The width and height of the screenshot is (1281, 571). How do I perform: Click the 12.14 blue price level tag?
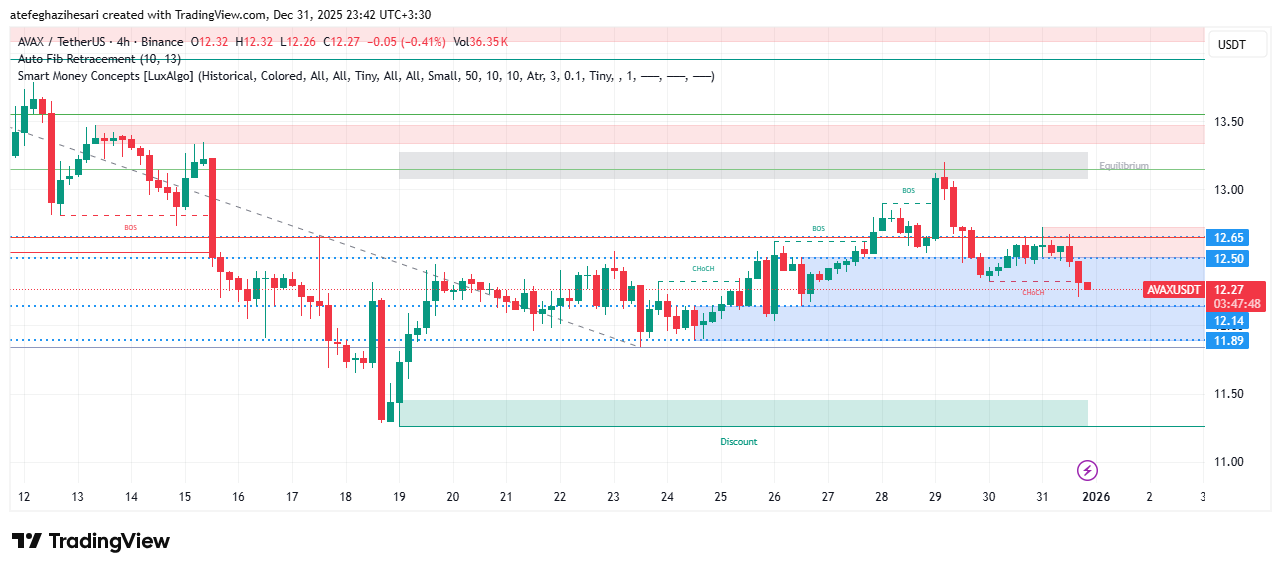1228,321
